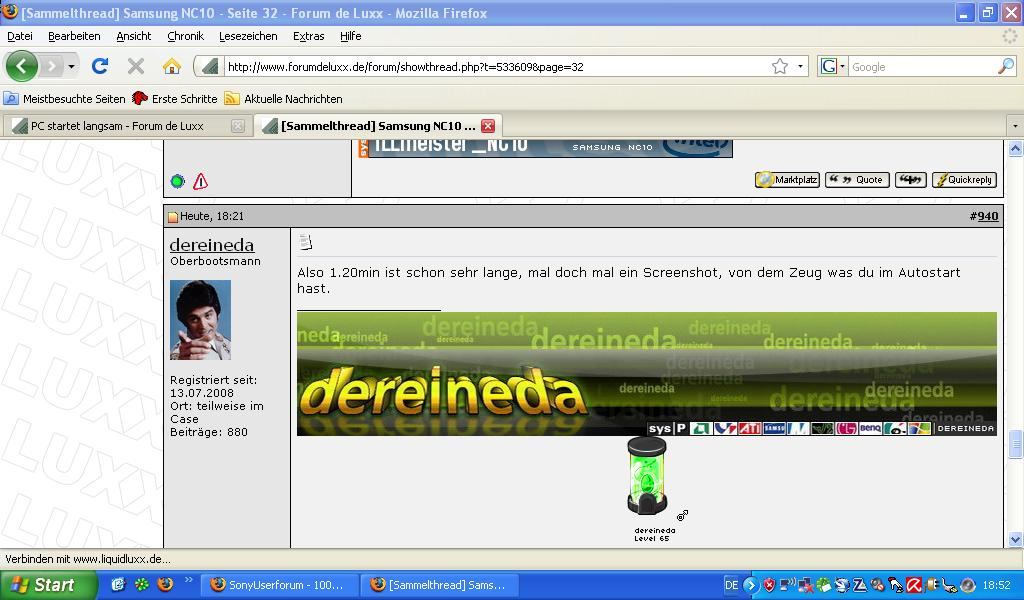Click the multi-quote button next to Quote
This screenshot has height=600, width=1024.
pos(910,180)
